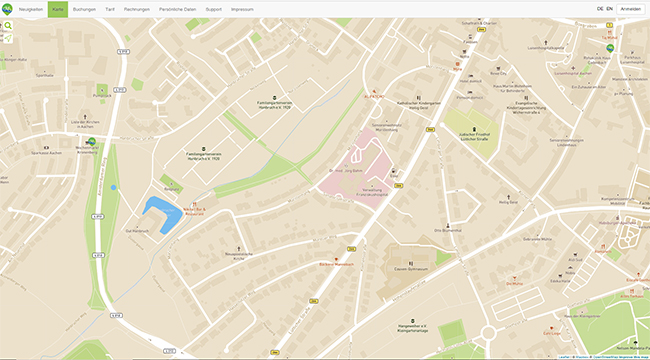This screenshot has width=650, height=360.
Task: Select the station marker near Wochenmarkt Kronenberg
Action: 92,141
